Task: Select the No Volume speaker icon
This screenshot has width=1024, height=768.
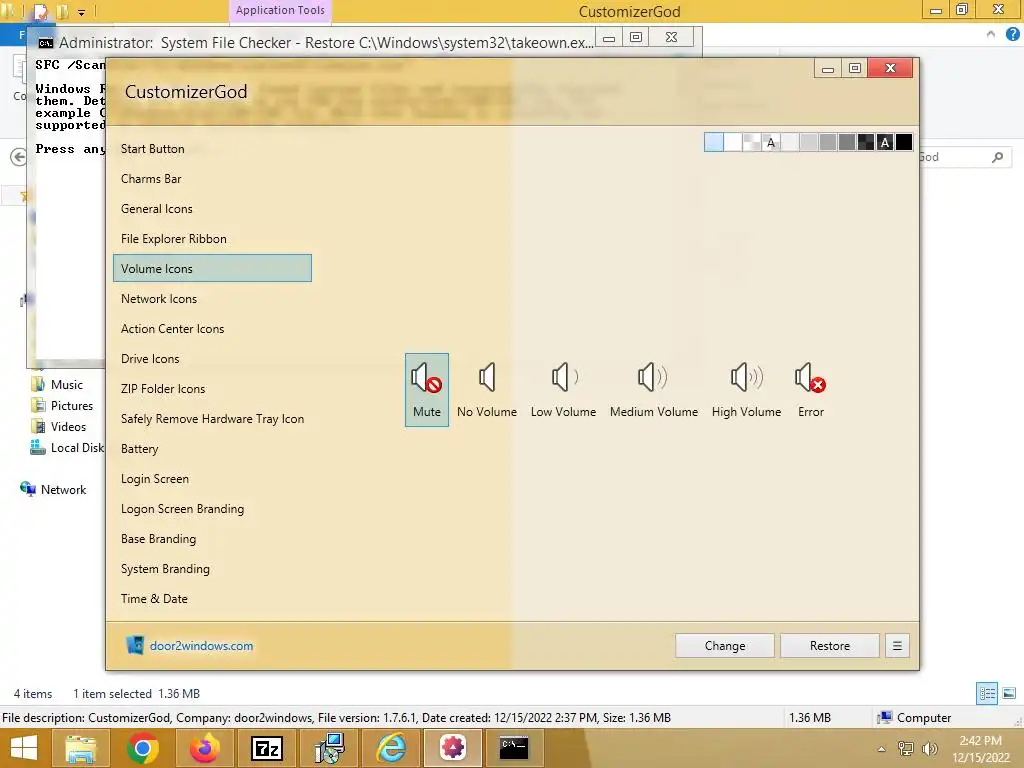Action: pos(487,390)
